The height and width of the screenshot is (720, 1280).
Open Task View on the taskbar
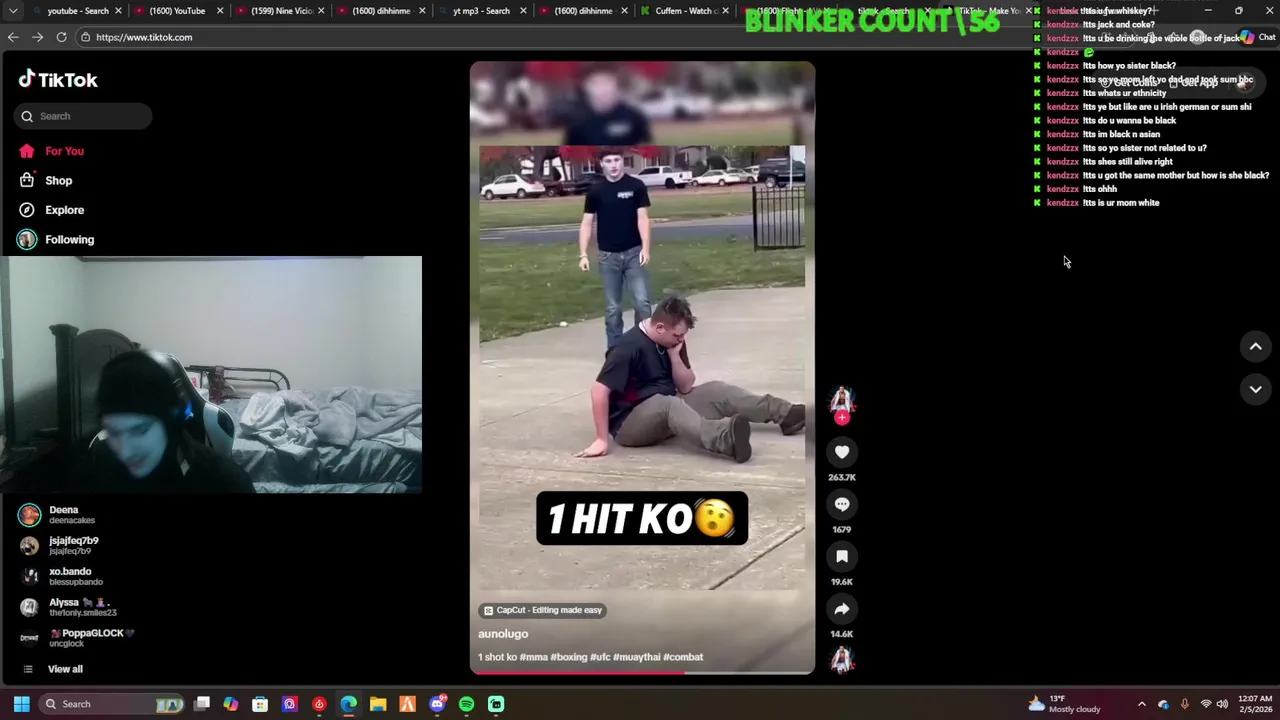coord(202,704)
